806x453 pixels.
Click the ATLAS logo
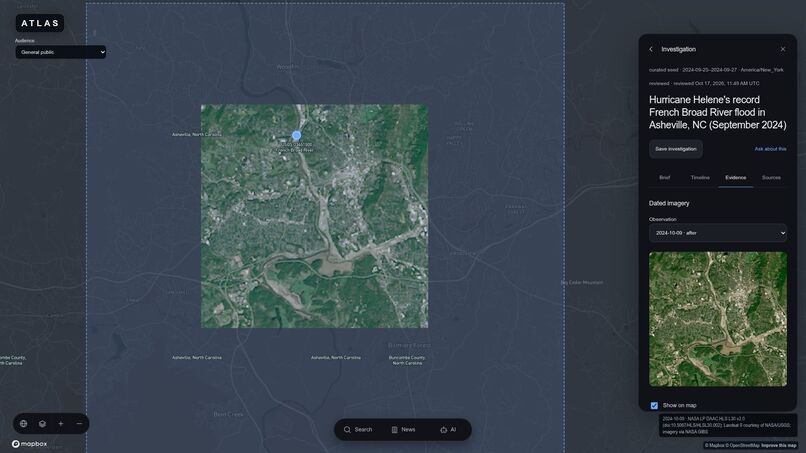tap(40, 23)
